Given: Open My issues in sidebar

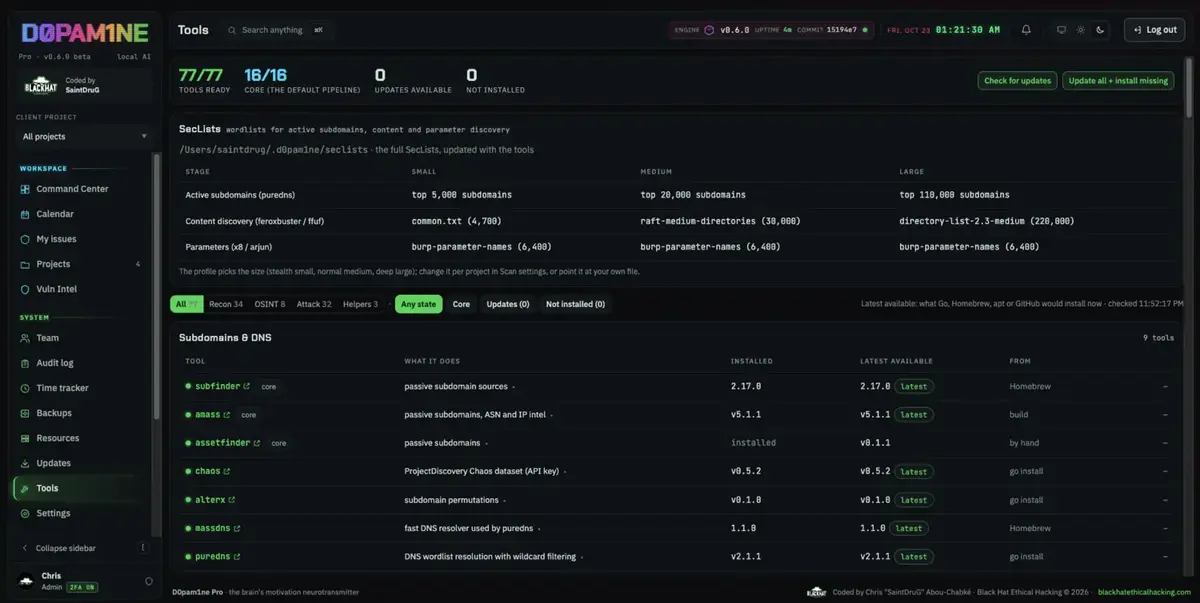Looking at the screenshot, I should pyautogui.click(x=80, y=239).
